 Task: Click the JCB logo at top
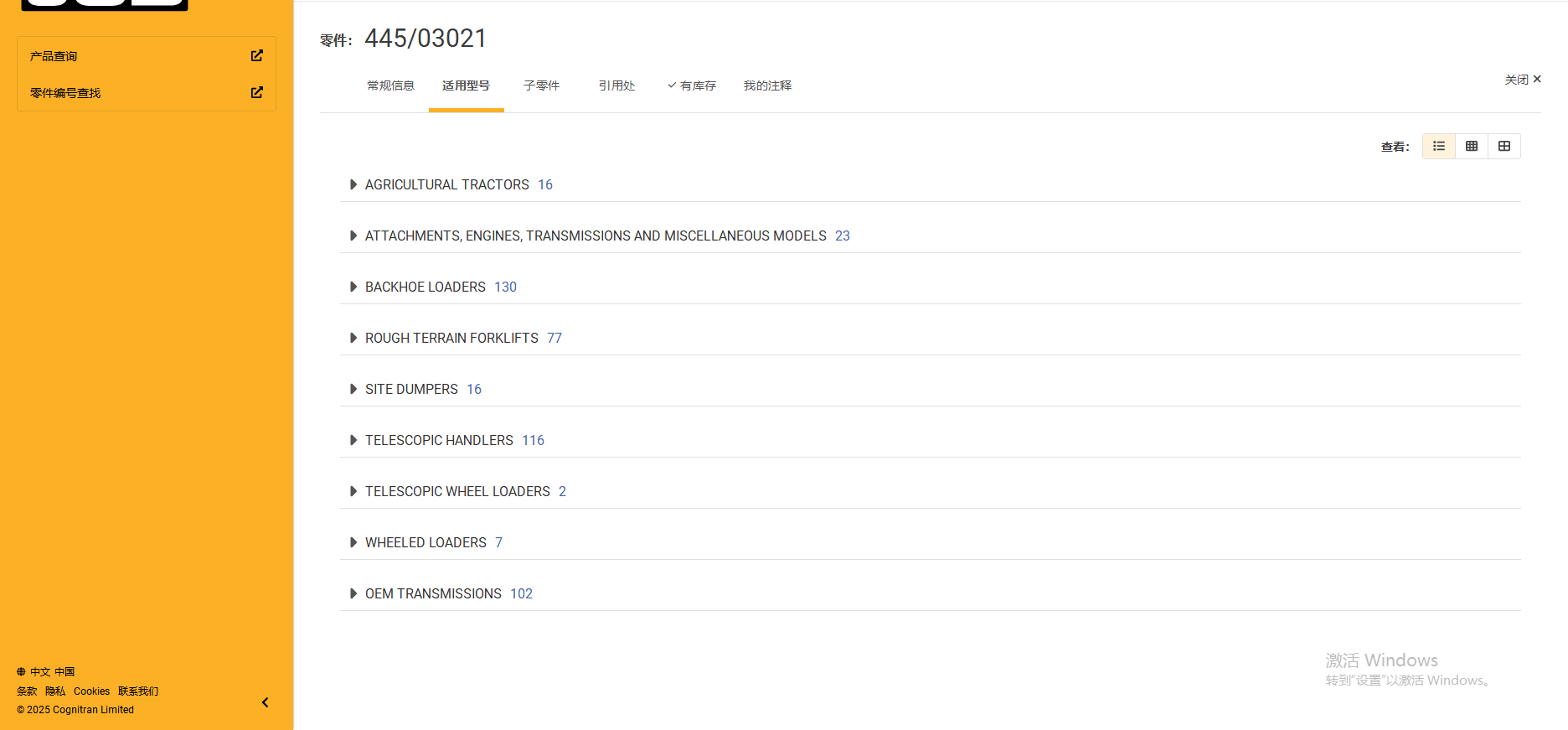105,4
